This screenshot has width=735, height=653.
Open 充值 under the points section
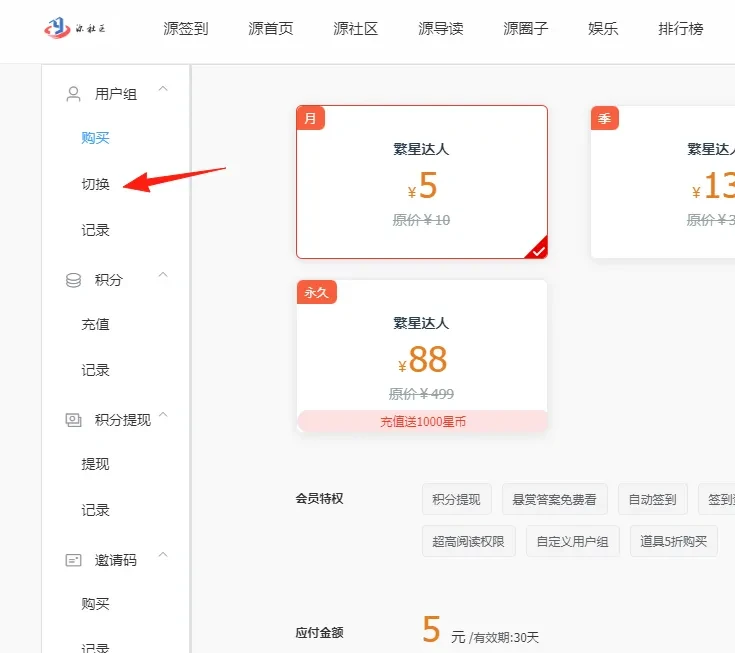pyautogui.click(x=96, y=324)
